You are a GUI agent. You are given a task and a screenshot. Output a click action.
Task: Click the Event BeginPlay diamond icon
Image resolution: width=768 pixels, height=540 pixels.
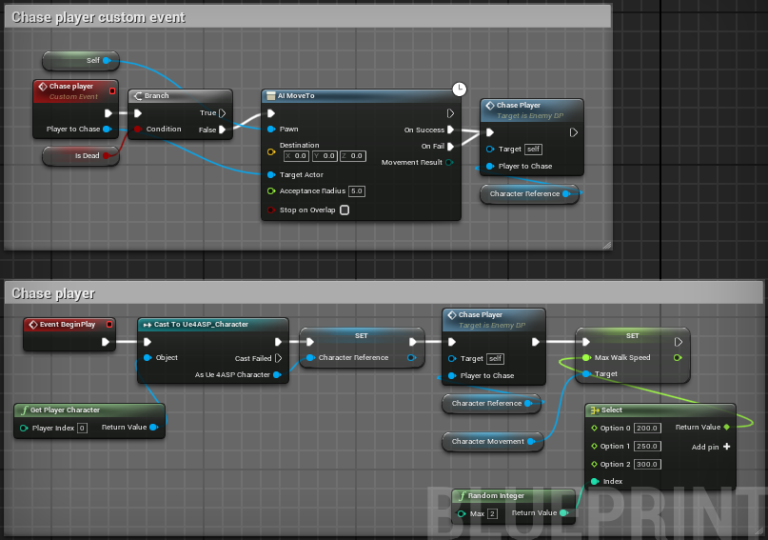click(x=31, y=324)
